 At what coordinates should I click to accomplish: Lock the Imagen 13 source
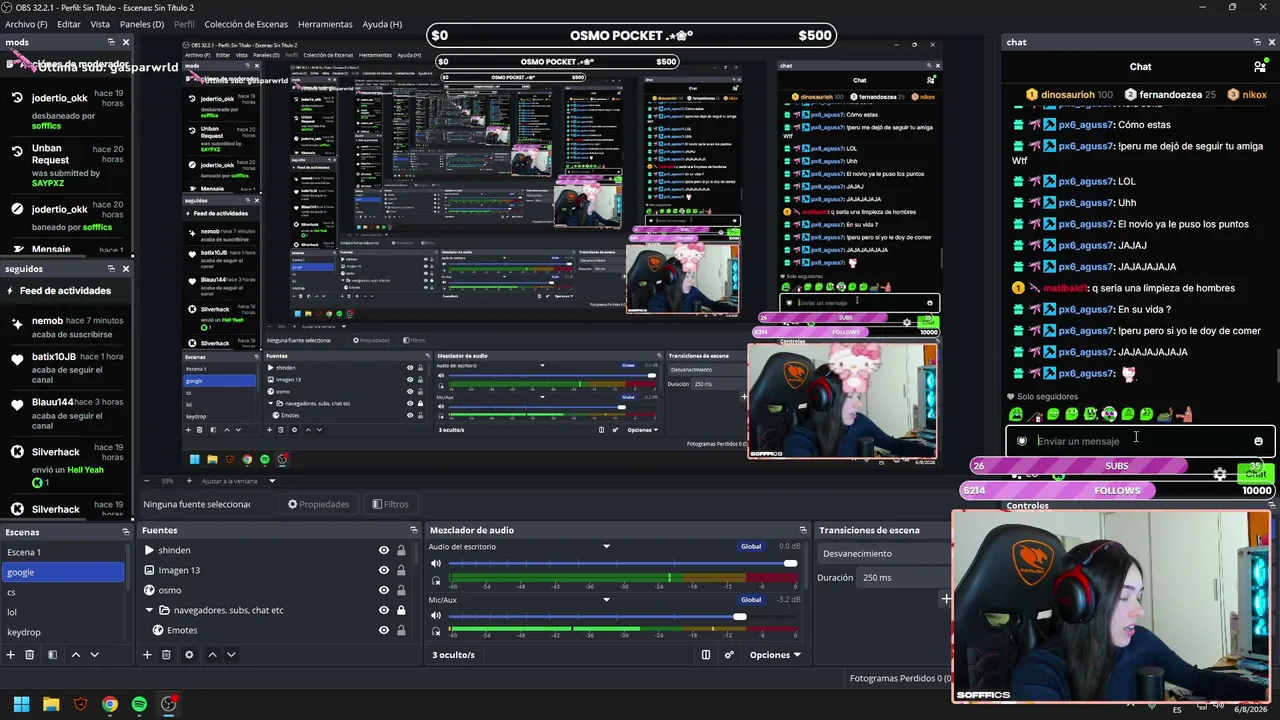[401, 570]
